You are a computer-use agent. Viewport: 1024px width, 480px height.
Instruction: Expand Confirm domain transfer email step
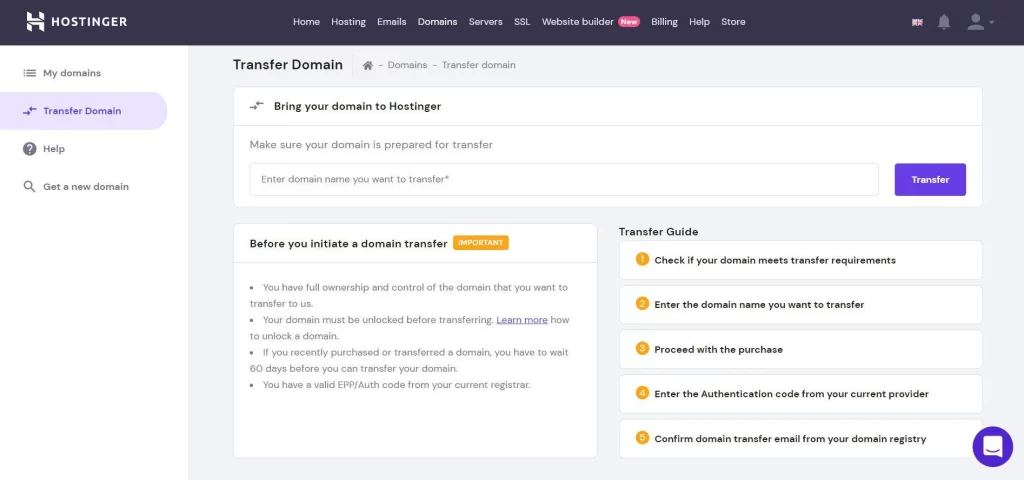[x=801, y=439]
